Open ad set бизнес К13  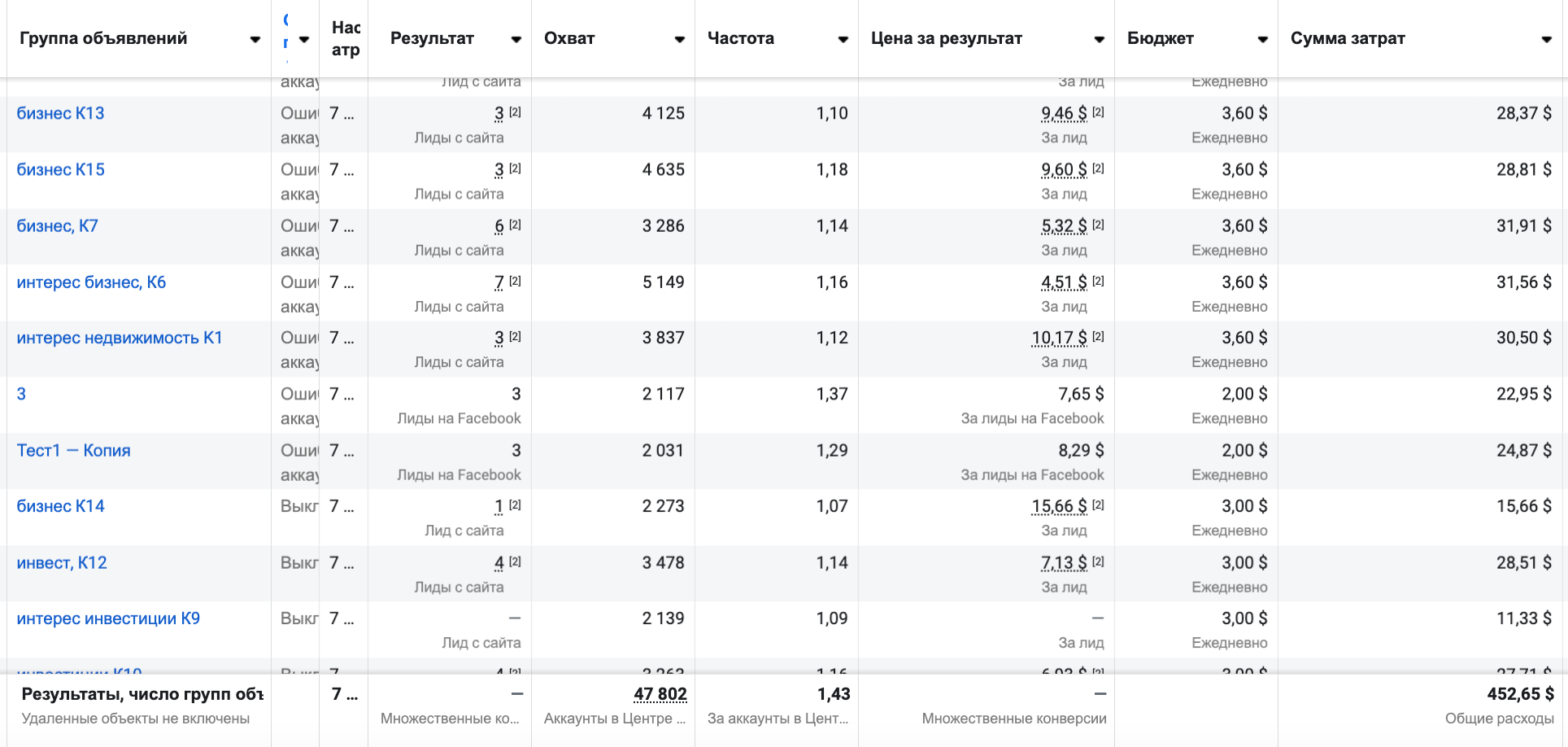(x=61, y=113)
